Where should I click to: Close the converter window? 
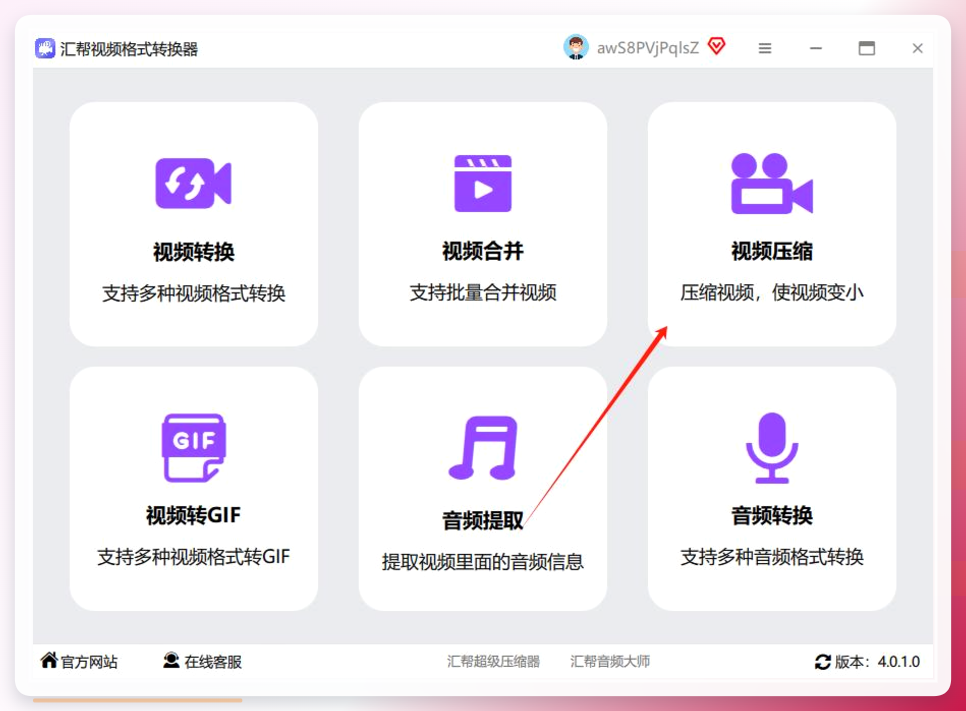917,48
